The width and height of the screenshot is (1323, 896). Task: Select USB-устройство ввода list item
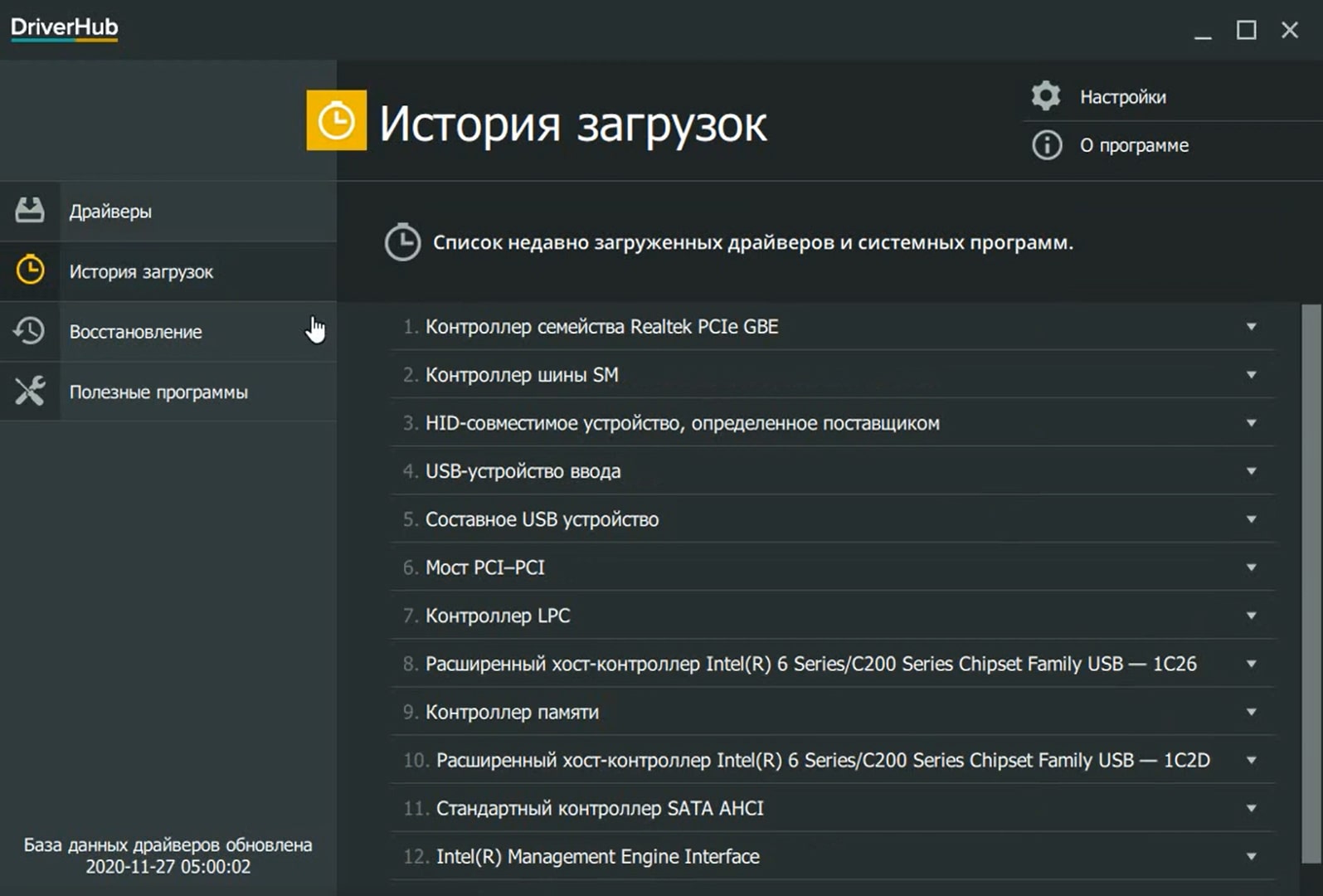tap(523, 471)
